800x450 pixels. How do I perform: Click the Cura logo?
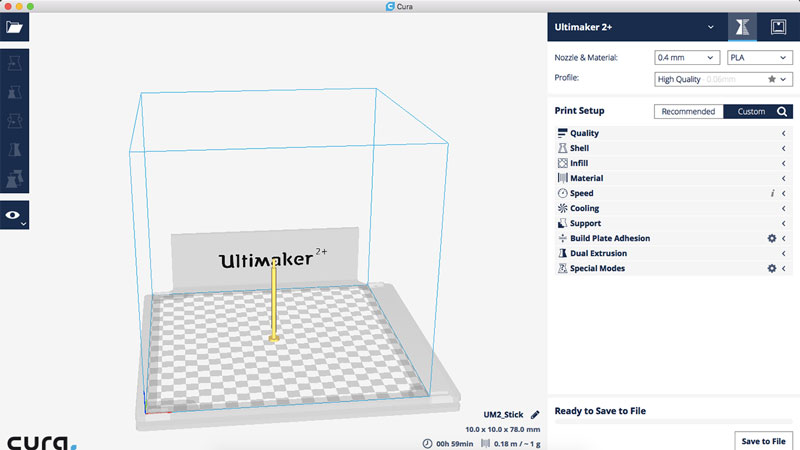tap(42, 442)
